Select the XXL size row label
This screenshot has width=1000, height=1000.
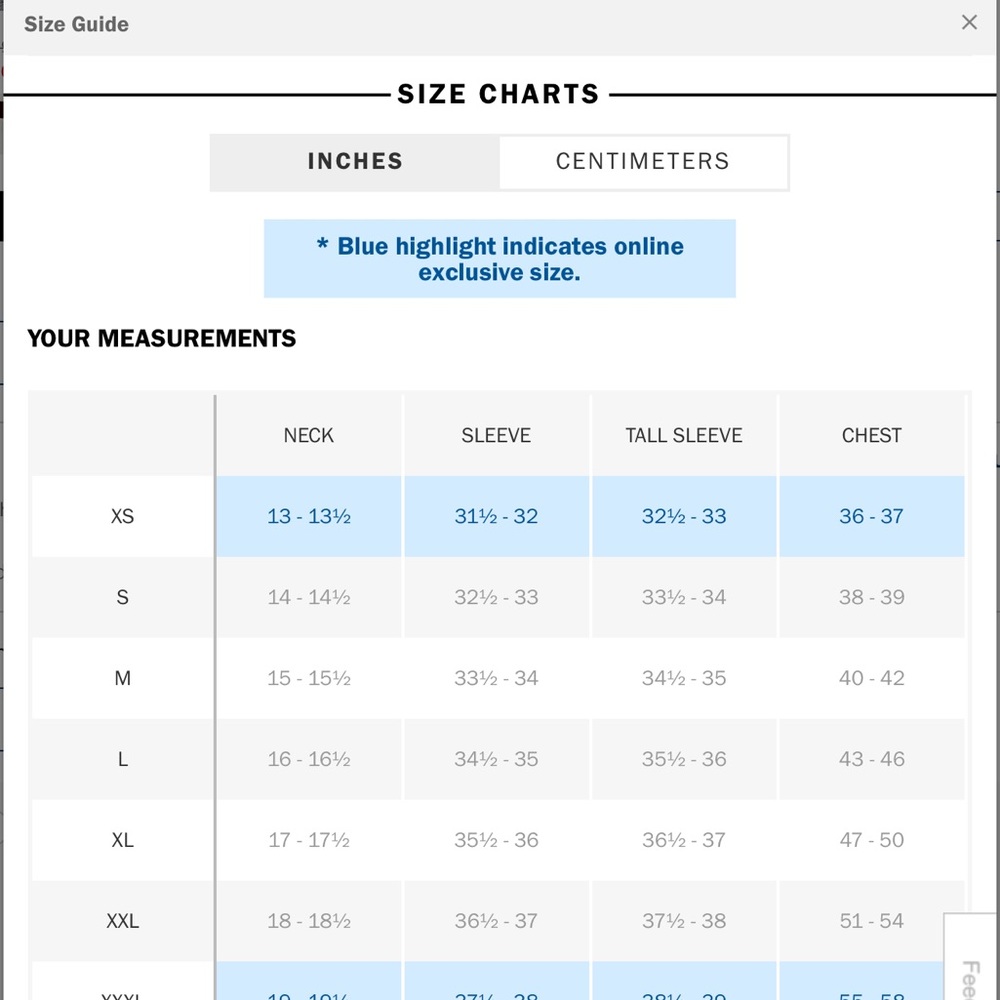click(x=122, y=921)
